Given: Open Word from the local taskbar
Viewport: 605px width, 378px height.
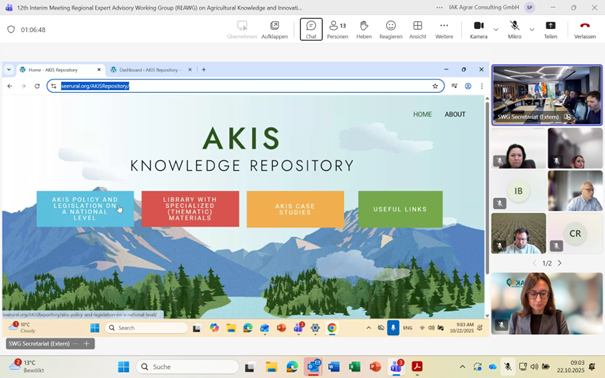Looking at the screenshot, I should click(x=334, y=366).
